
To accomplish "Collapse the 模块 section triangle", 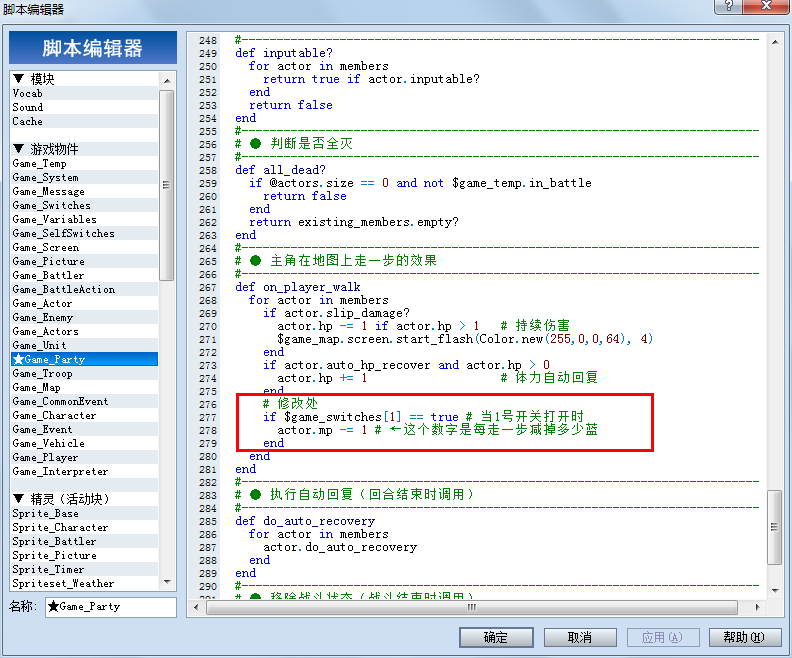I will click(19, 79).
